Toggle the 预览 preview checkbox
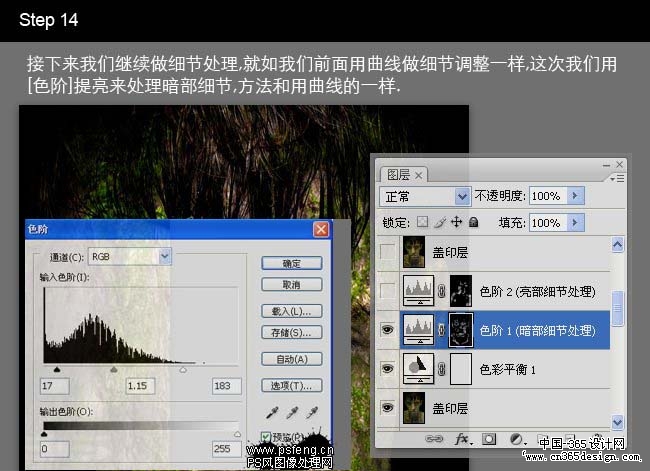650x471 pixels. (266, 437)
